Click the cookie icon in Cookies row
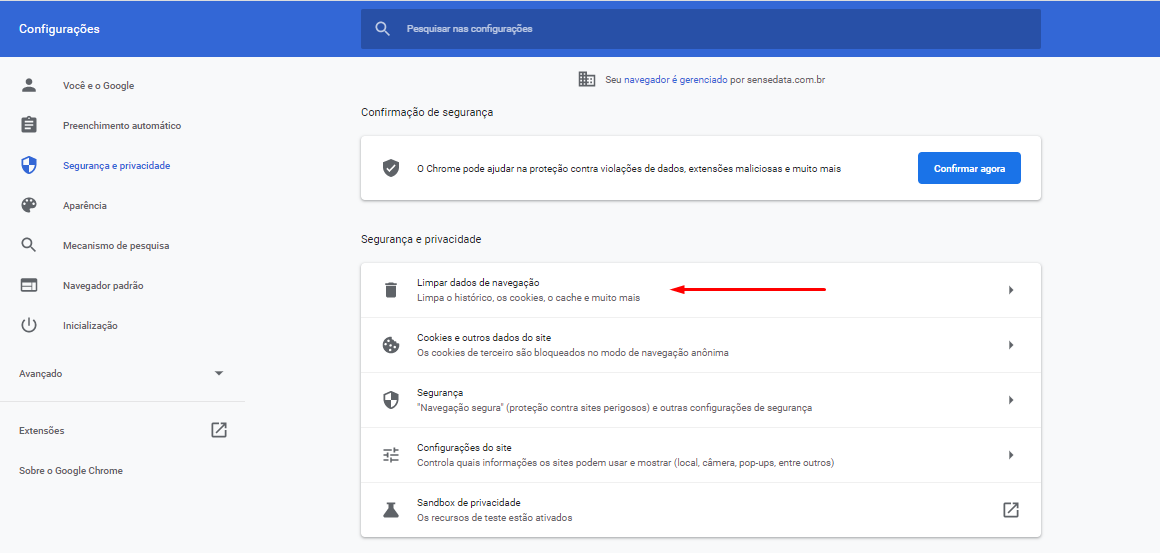 [391, 345]
